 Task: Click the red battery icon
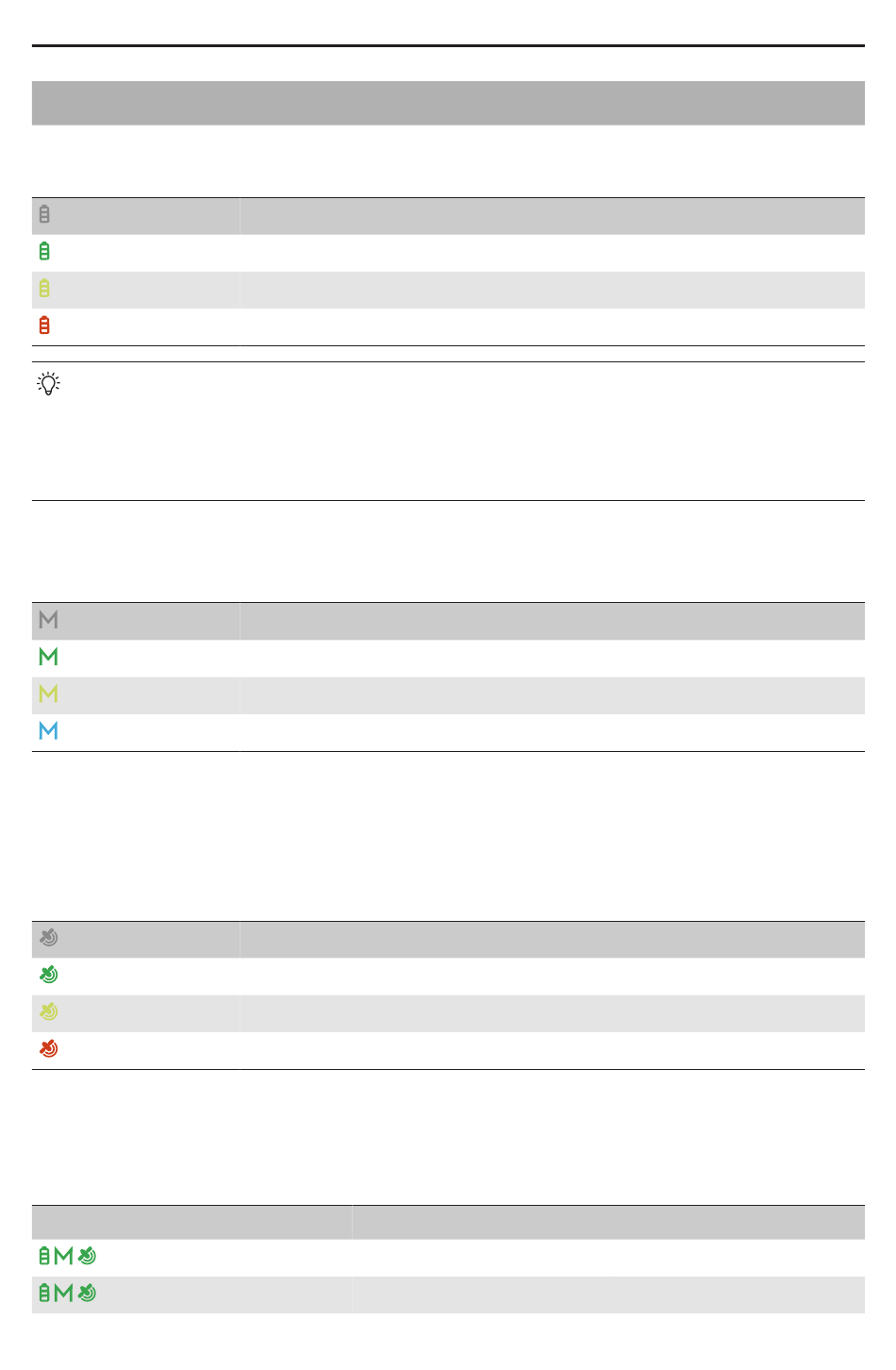(x=44, y=326)
